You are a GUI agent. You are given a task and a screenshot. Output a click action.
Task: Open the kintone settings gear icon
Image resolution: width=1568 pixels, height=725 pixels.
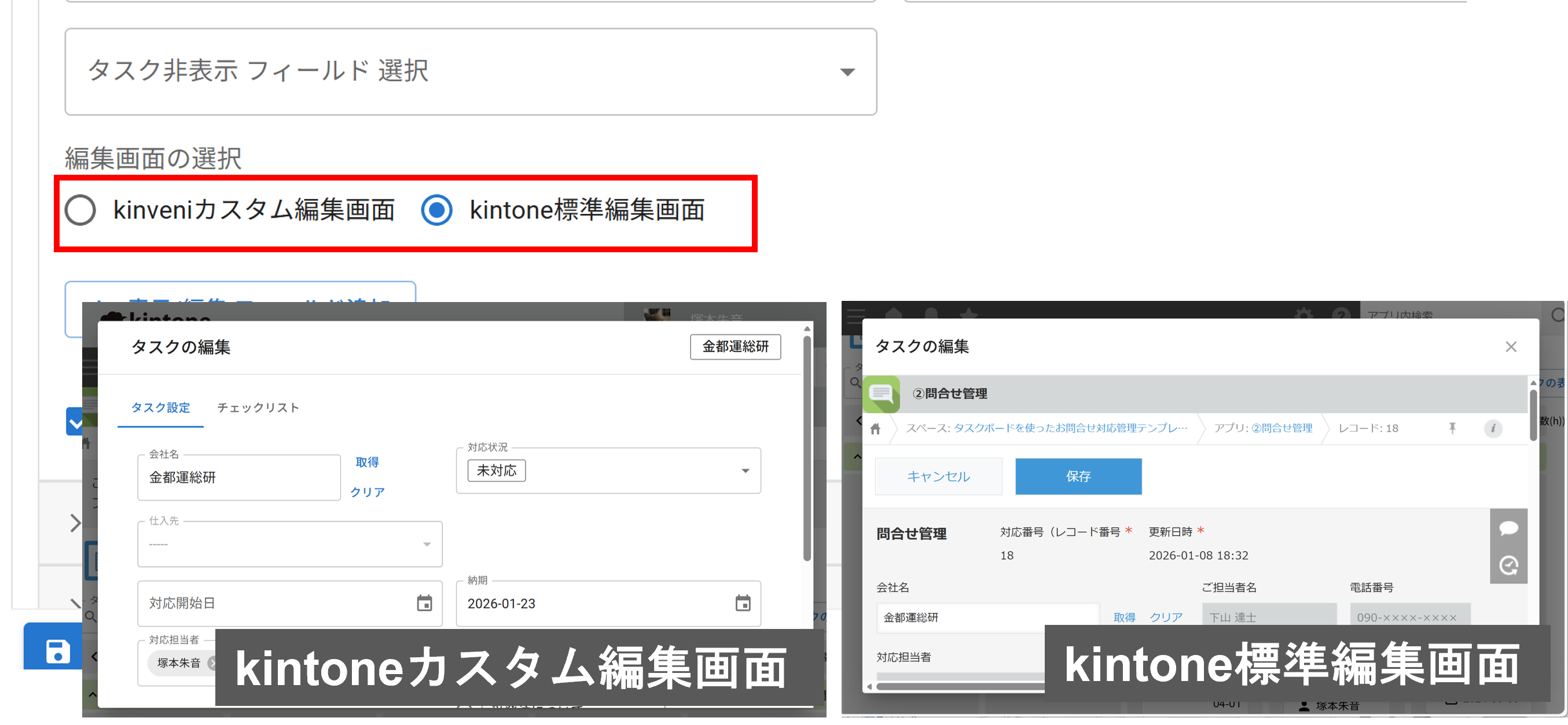tap(1305, 315)
